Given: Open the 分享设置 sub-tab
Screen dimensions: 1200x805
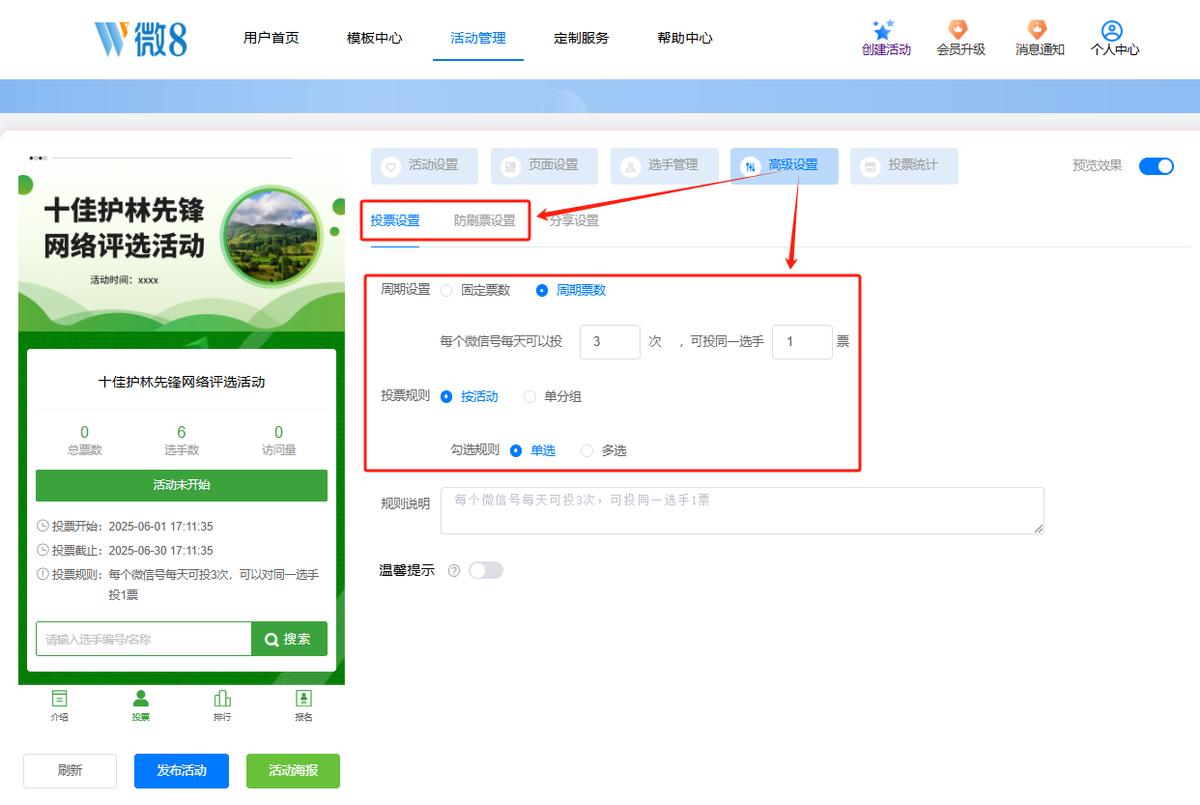Looking at the screenshot, I should (x=574, y=221).
